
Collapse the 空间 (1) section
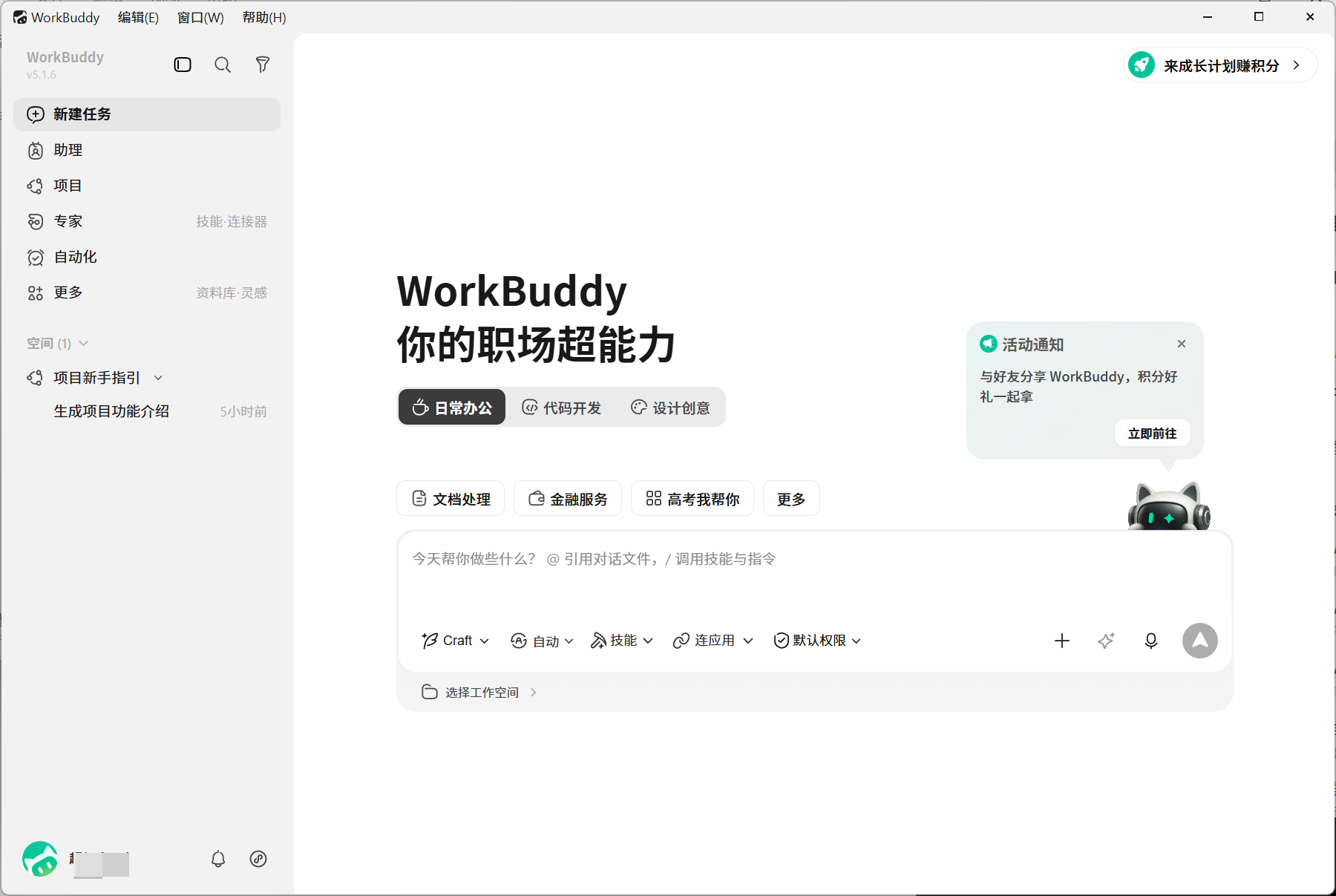coord(58,343)
